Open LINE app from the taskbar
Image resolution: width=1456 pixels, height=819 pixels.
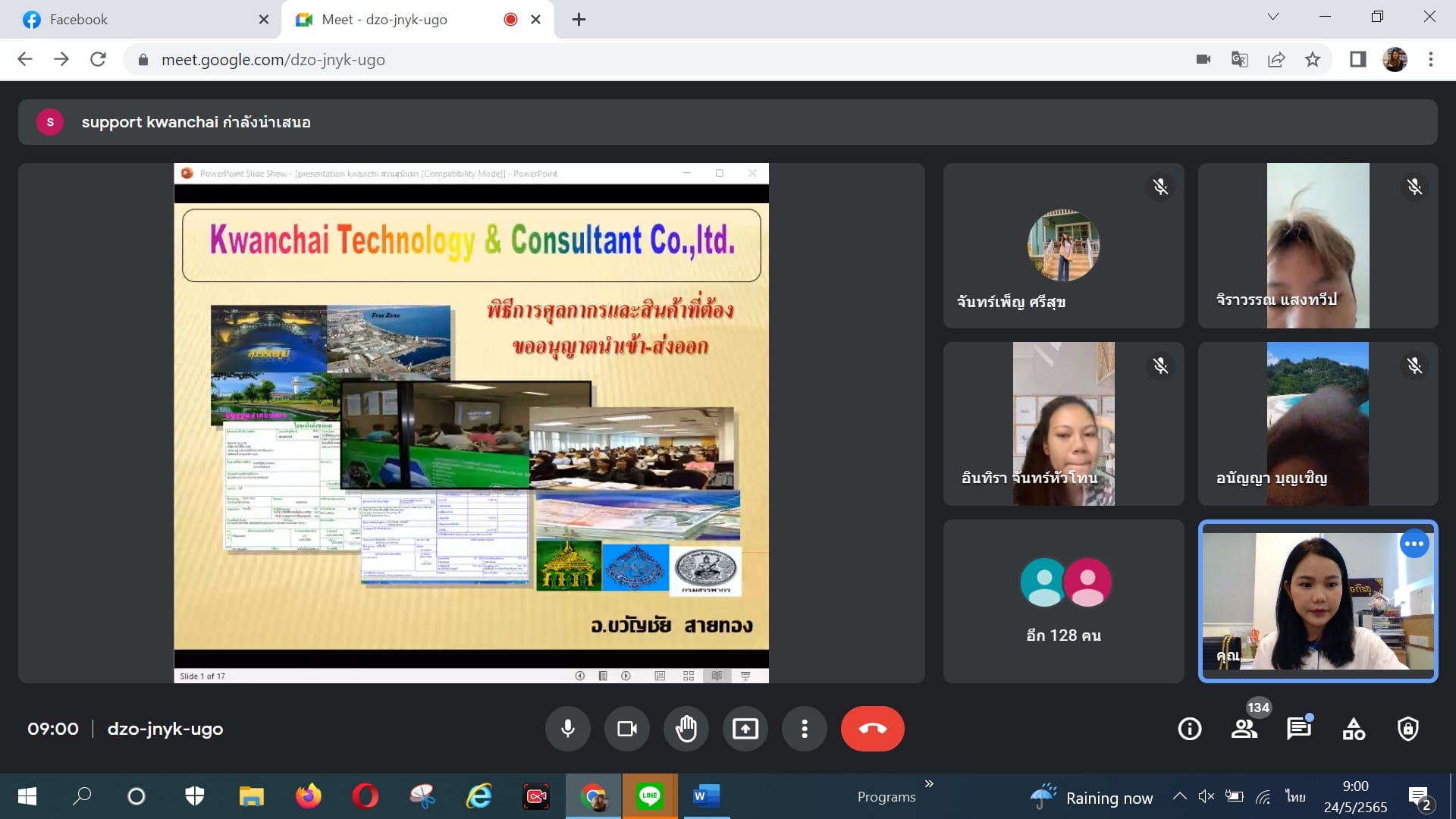pyautogui.click(x=649, y=795)
